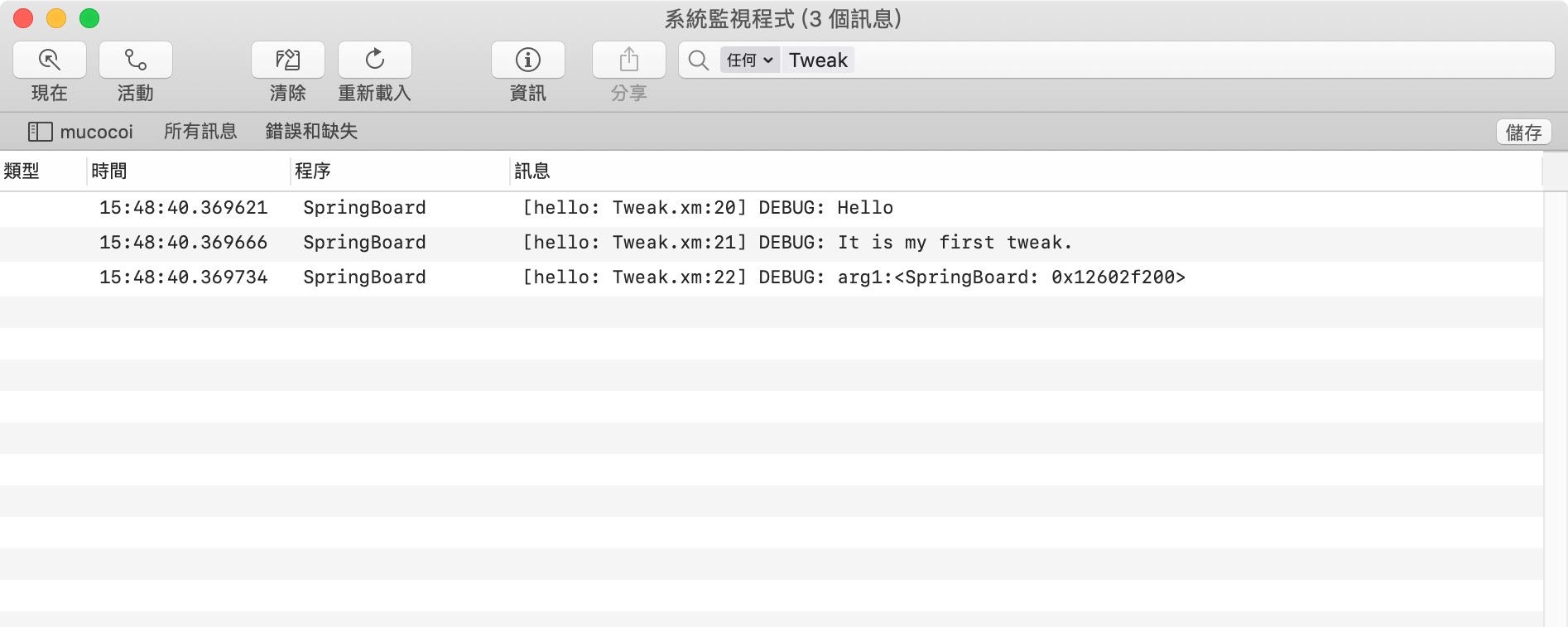The height and width of the screenshot is (627, 1568).
Task: Click the 訊息 column header
Action: pyautogui.click(x=532, y=171)
